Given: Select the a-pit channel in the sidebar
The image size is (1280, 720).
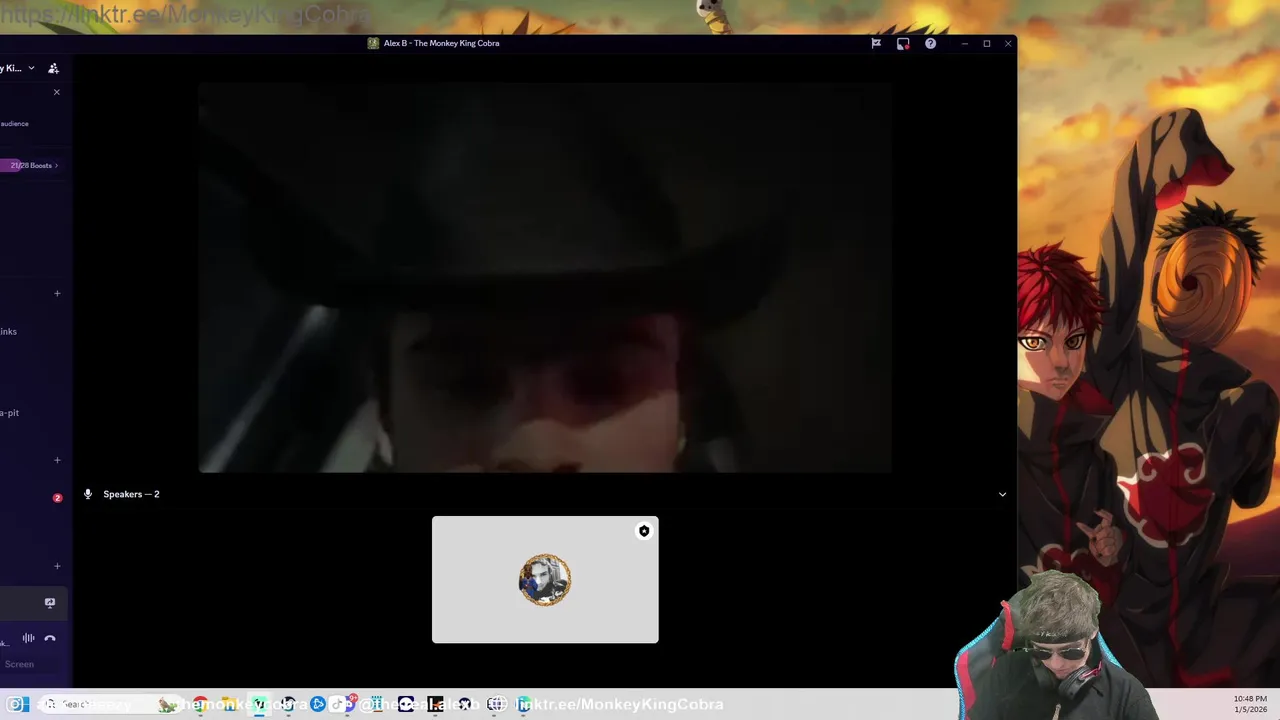Looking at the screenshot, I should (10, 412).
